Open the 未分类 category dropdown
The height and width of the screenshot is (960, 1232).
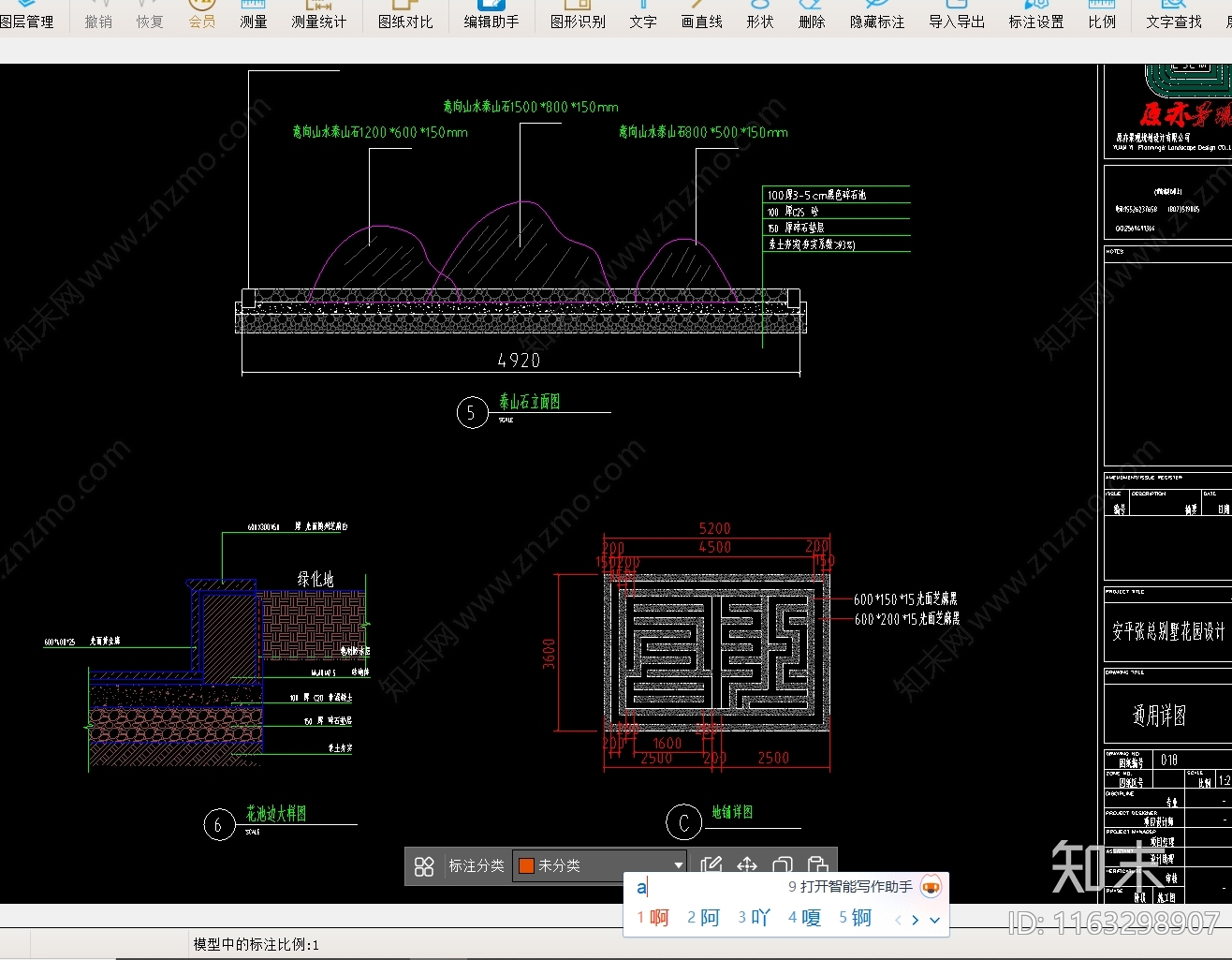pos(600,865)
